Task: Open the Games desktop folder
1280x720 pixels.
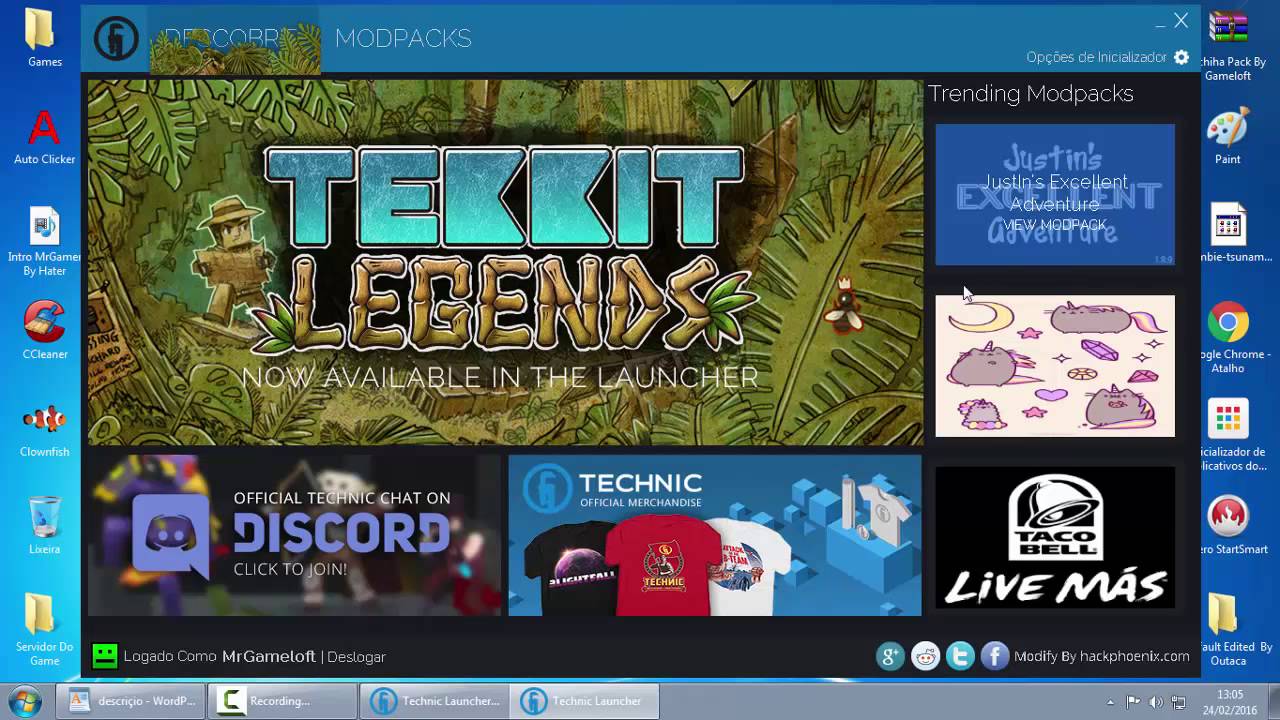Action: pyautogui.click(x=44, y=40)
